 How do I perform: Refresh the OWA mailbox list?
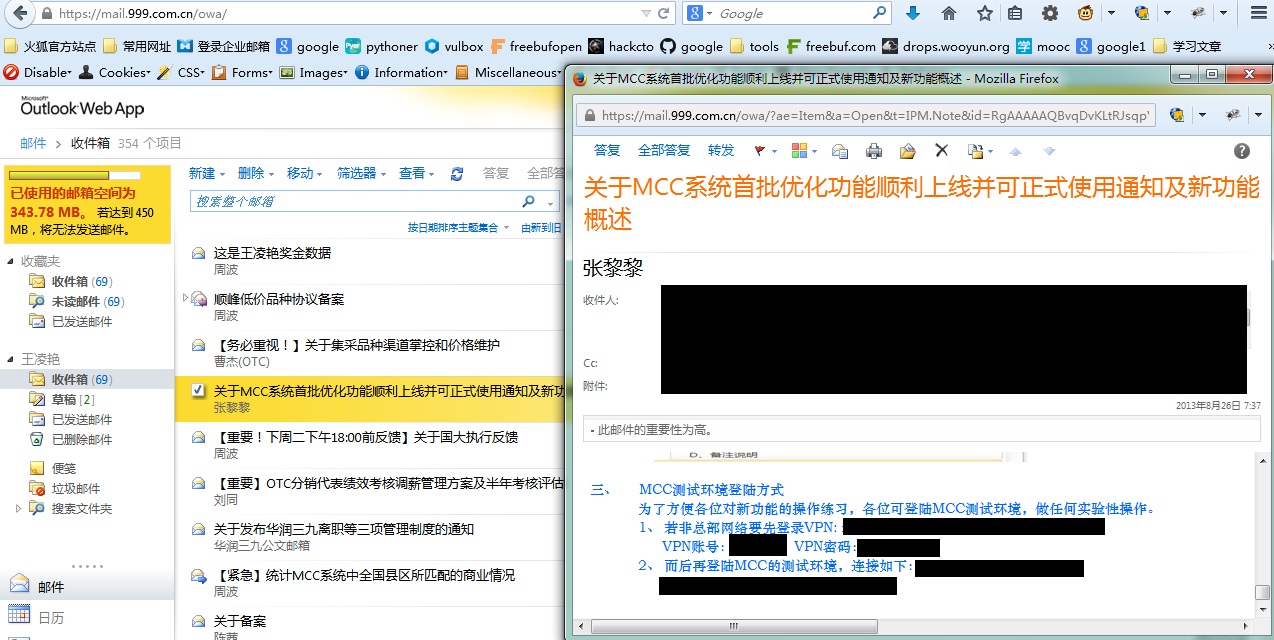point(457,174)
